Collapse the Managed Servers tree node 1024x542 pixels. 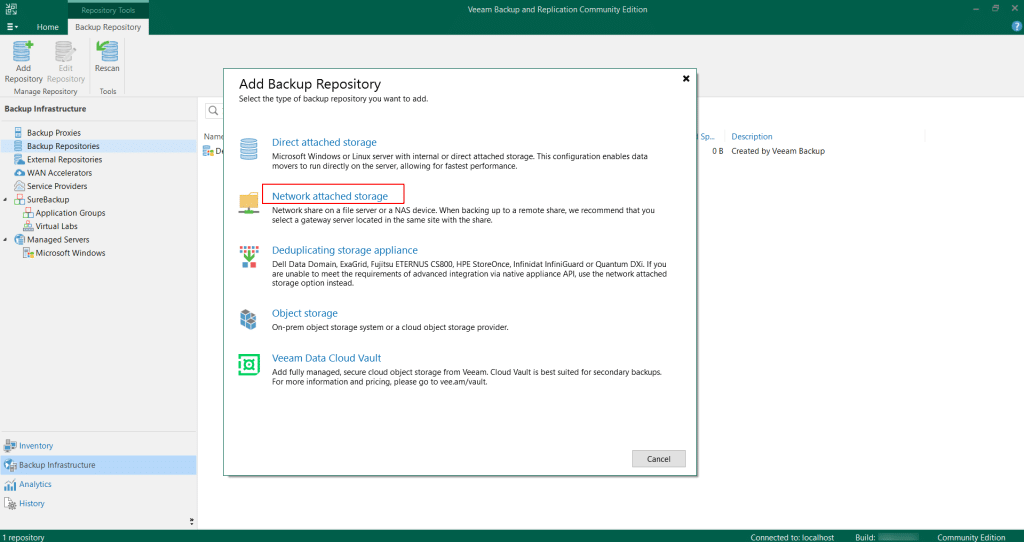click(6, 240)
